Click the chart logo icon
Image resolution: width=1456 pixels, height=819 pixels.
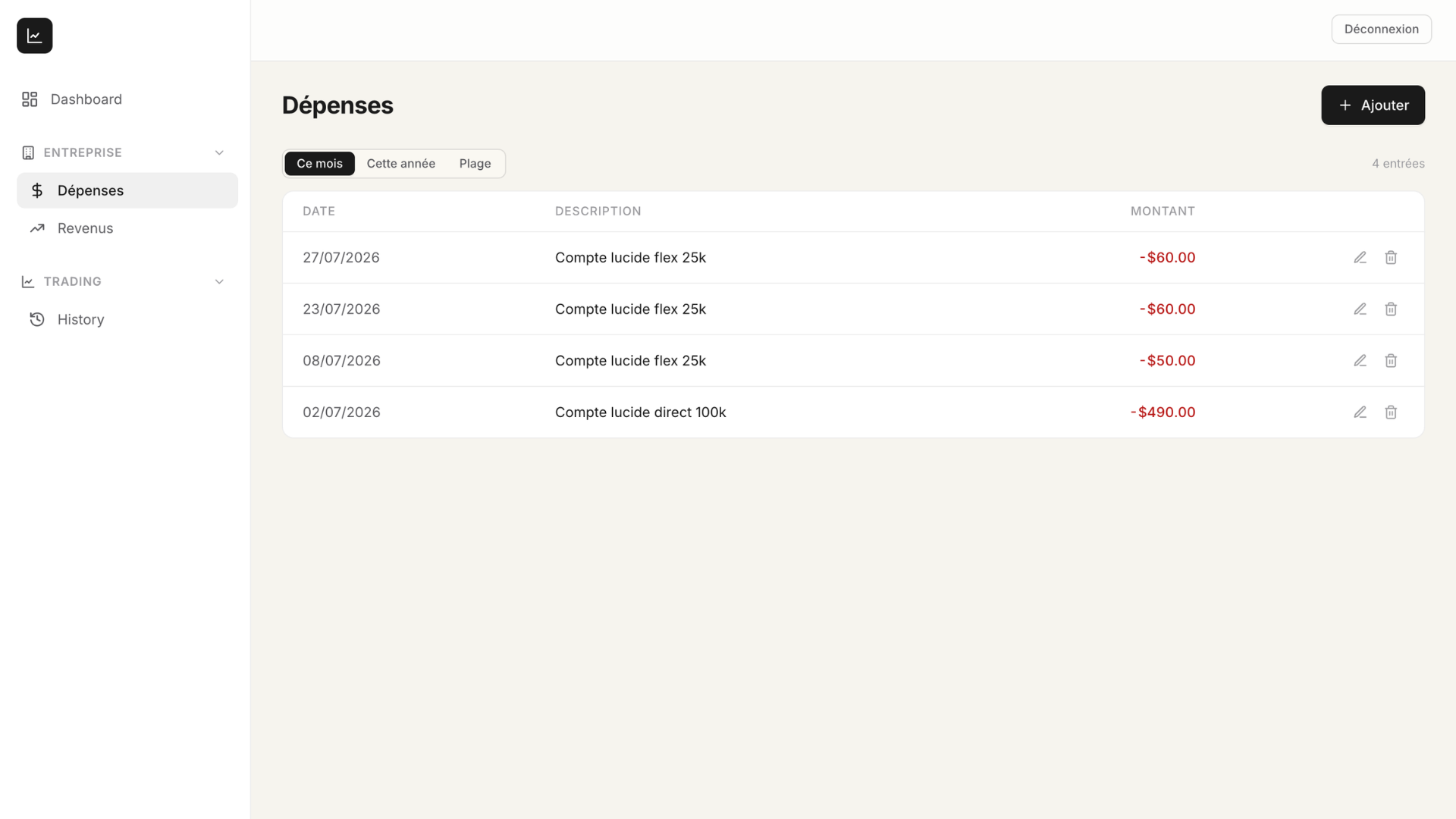pyautogui.click(x=35, y=36)
